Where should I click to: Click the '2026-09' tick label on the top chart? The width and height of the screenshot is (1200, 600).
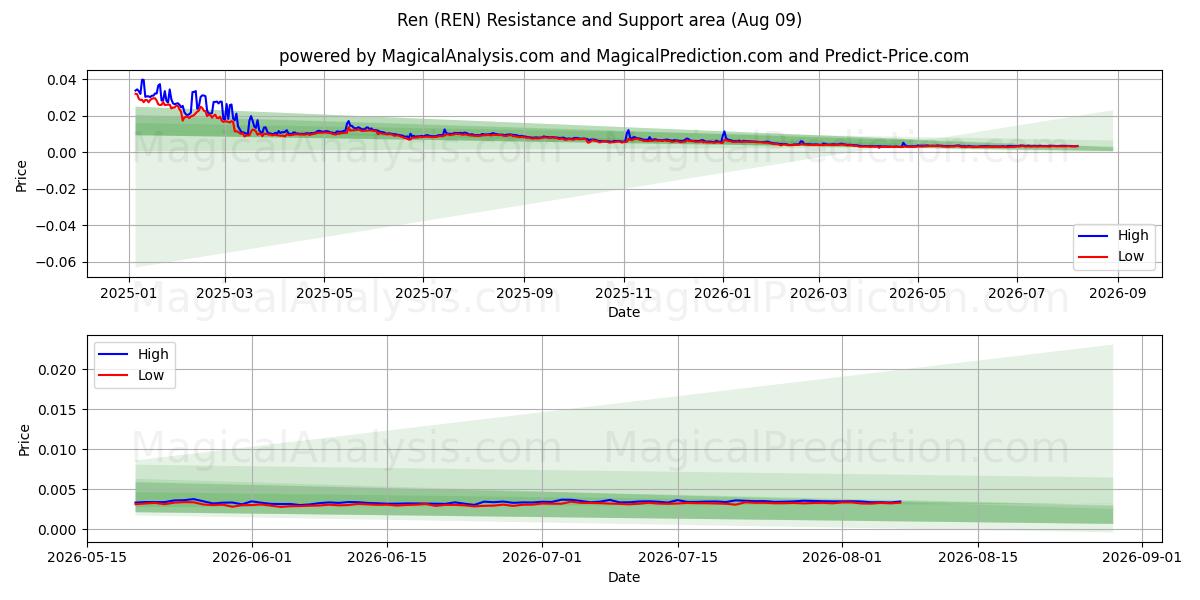pos(1118,294)
